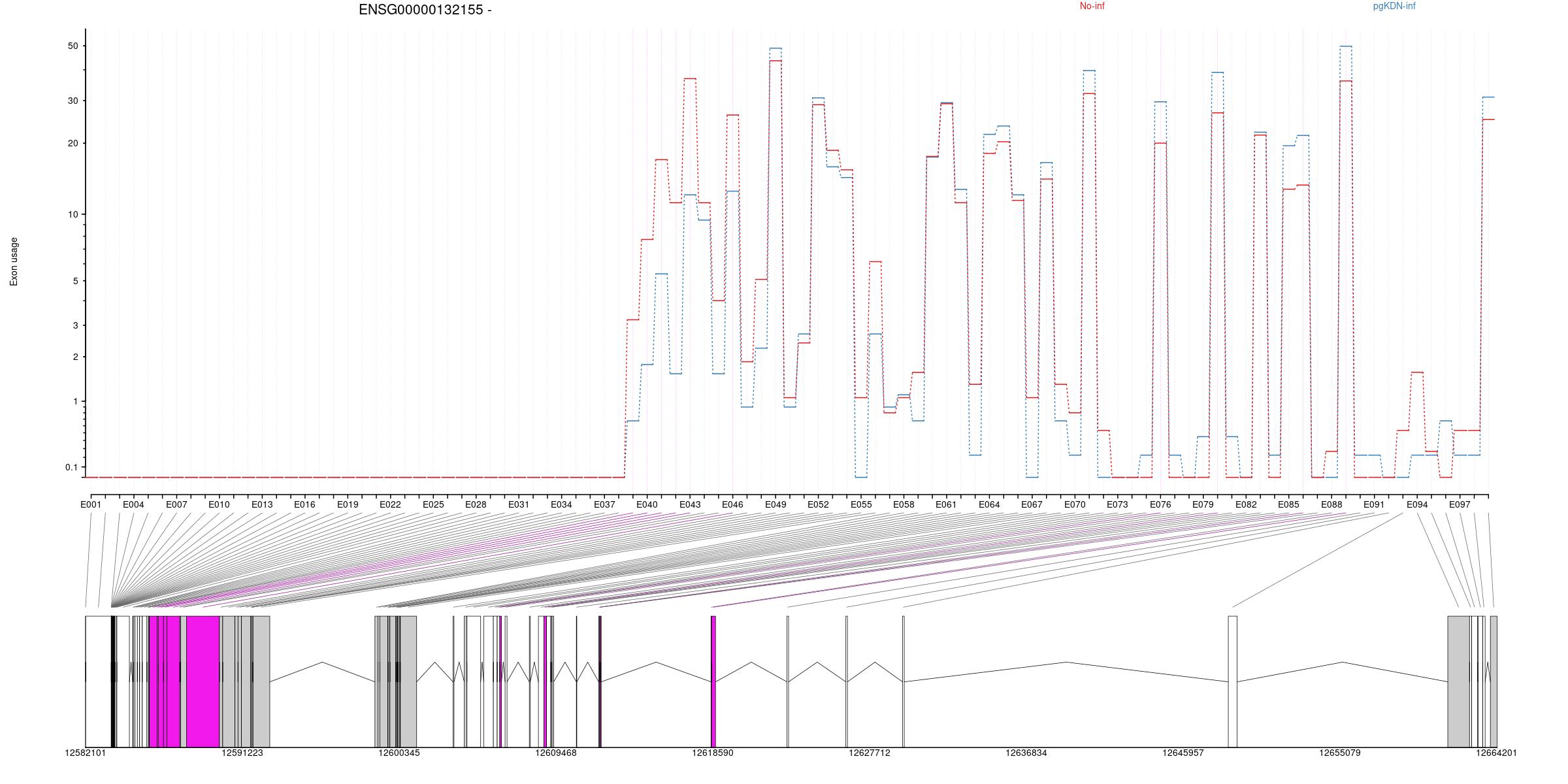Click exon label E091
The width and height of the screenshot is (1568, 784).
point(1374,504)
